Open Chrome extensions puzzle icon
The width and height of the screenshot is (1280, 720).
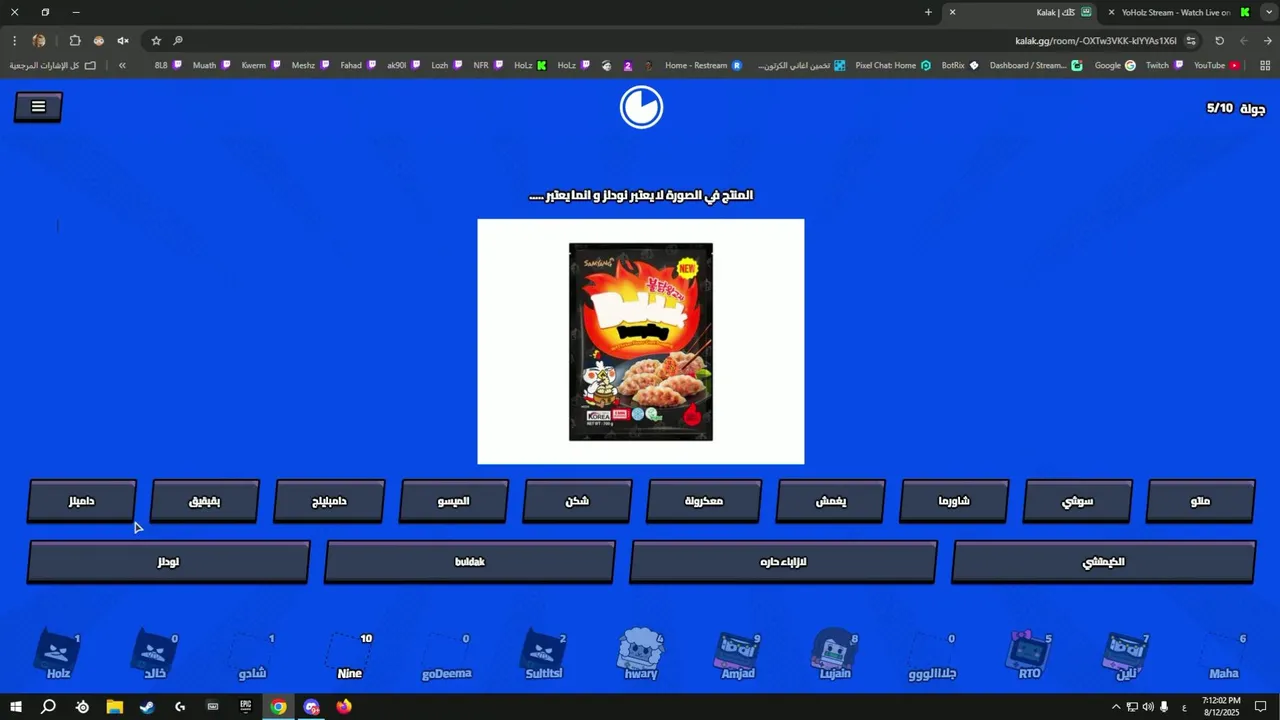click(x=75, y=41)
